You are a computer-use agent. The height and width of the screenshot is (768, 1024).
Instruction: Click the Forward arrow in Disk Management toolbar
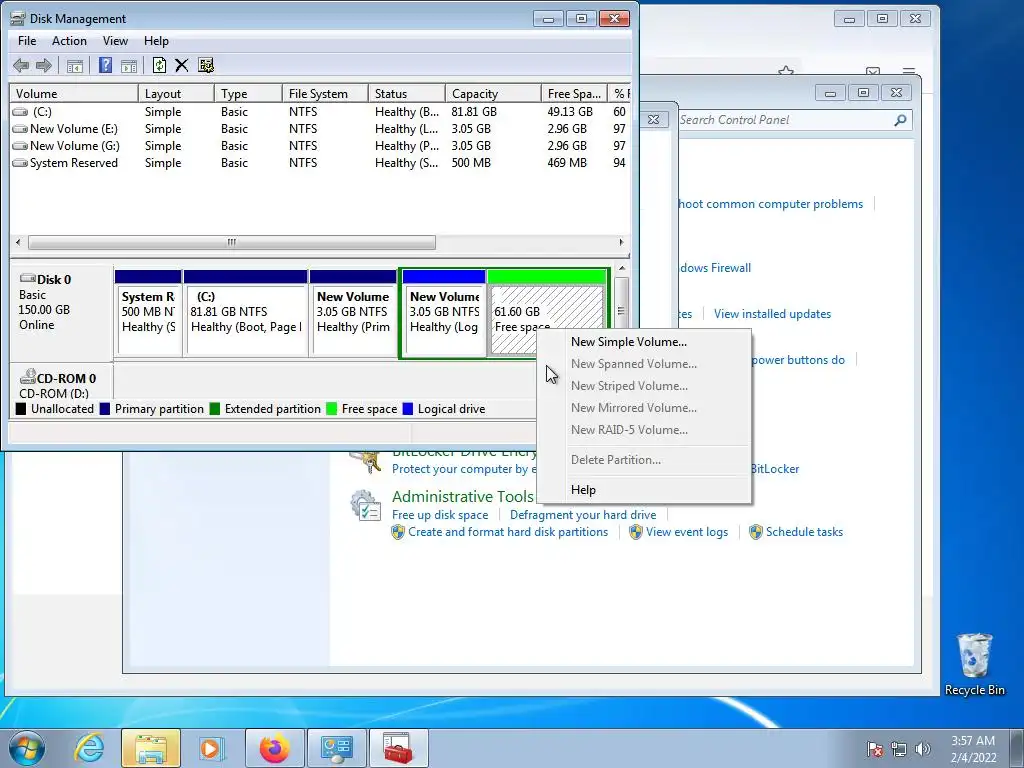point(44,65)
